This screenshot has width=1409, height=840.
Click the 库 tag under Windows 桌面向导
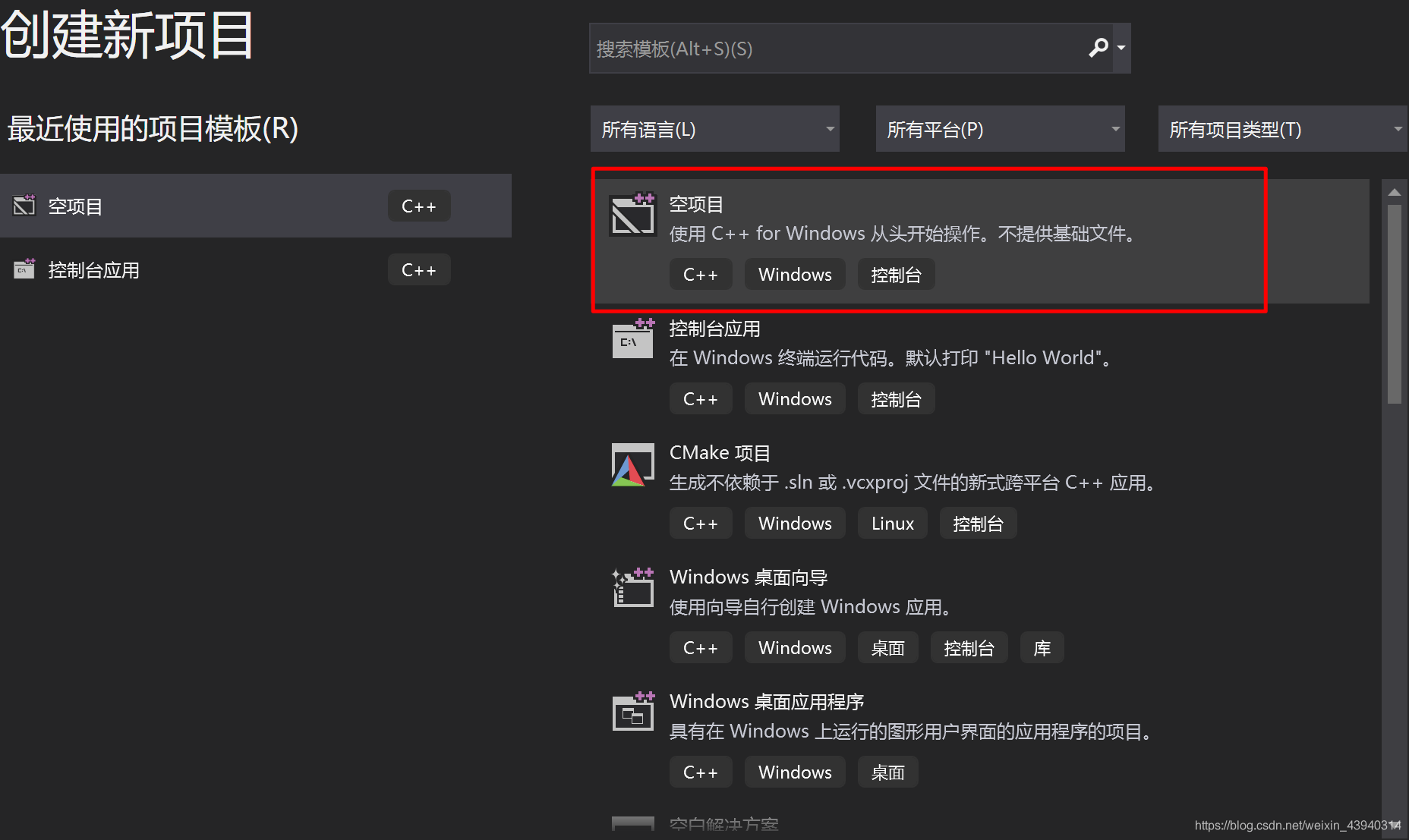click(1042, 647)
